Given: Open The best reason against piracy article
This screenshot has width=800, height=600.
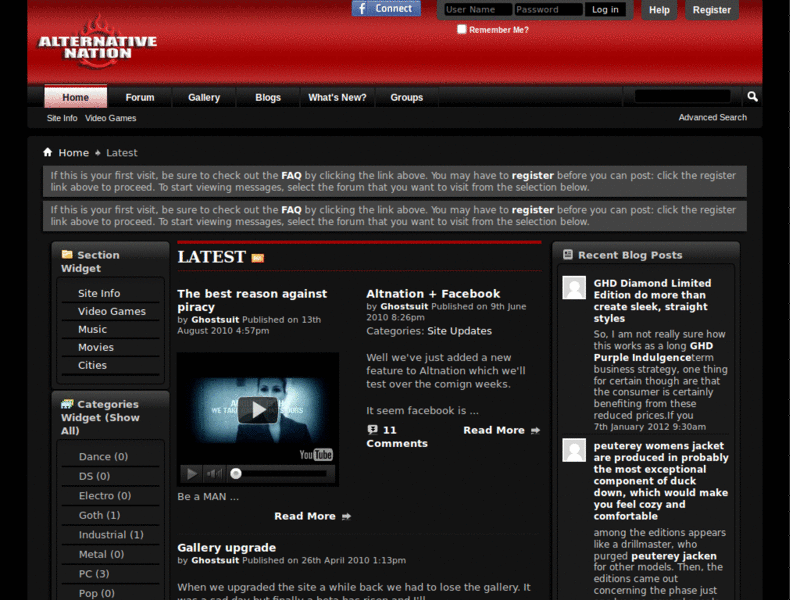Looking at the screenshot, I should (252, 300).
